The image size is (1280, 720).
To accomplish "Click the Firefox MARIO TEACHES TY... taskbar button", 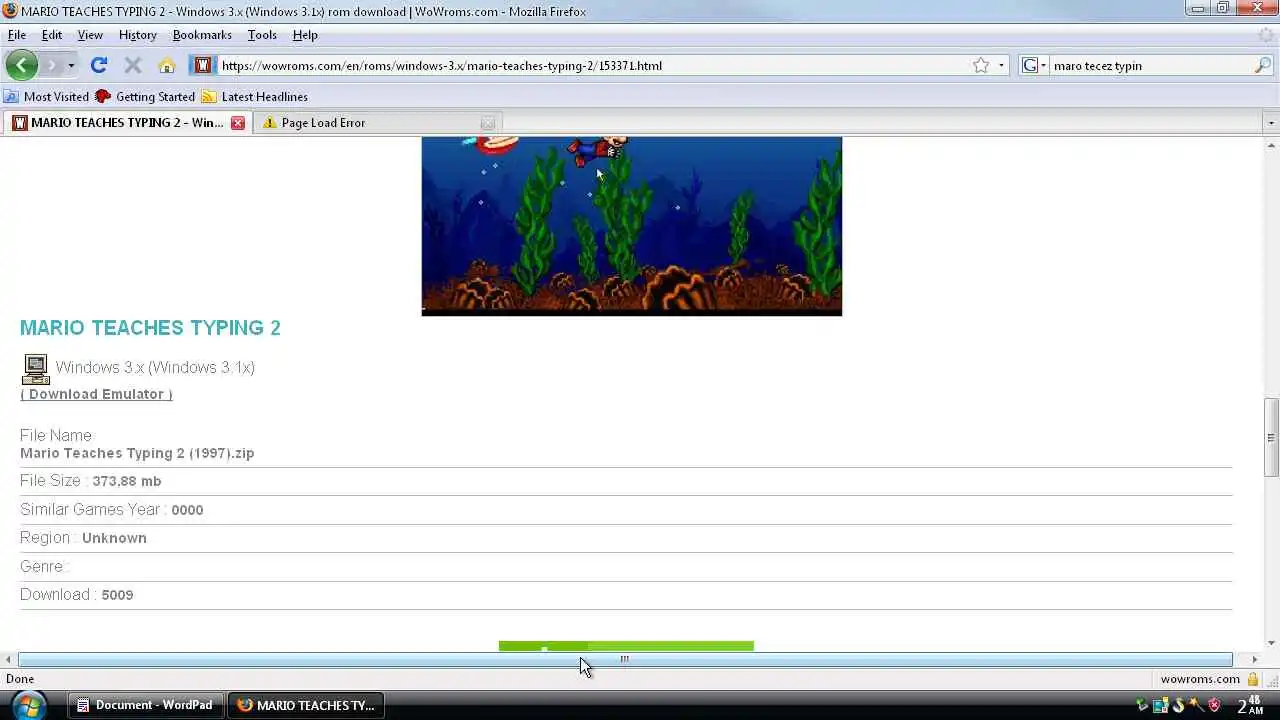I will [306, 705].
